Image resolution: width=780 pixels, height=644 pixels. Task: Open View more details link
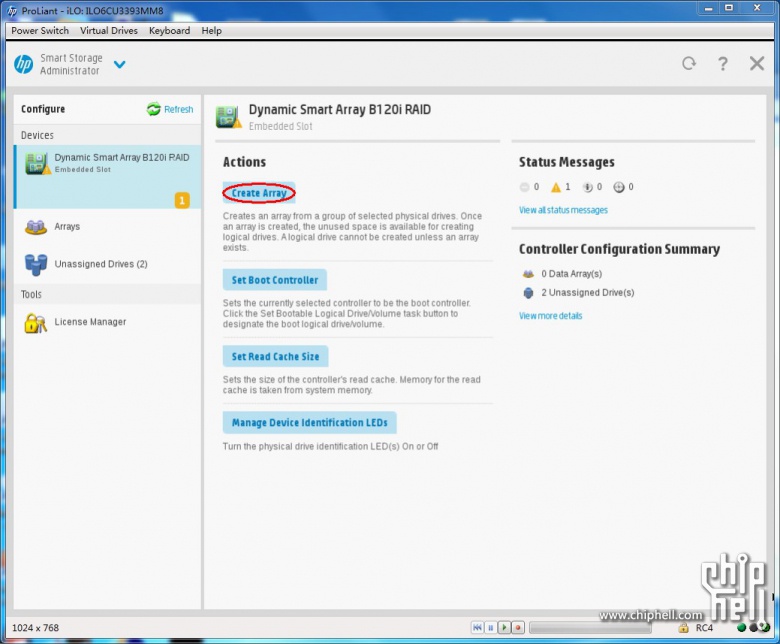[550, 316]
